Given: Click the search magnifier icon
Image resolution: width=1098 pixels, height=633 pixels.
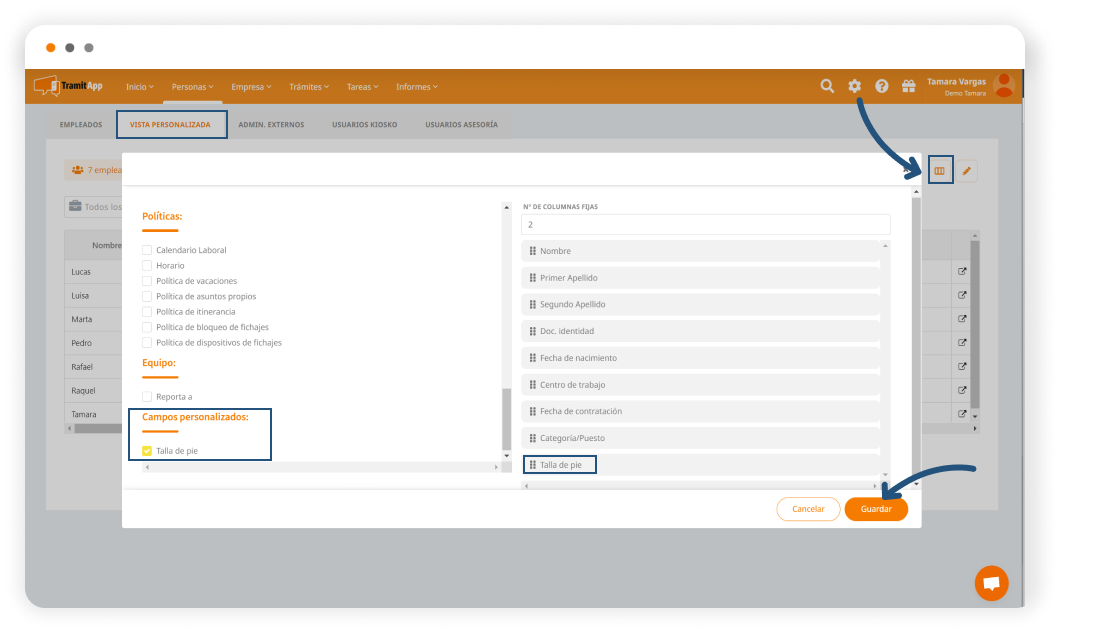Looking at the screenshot, I should tap(827, 86).
